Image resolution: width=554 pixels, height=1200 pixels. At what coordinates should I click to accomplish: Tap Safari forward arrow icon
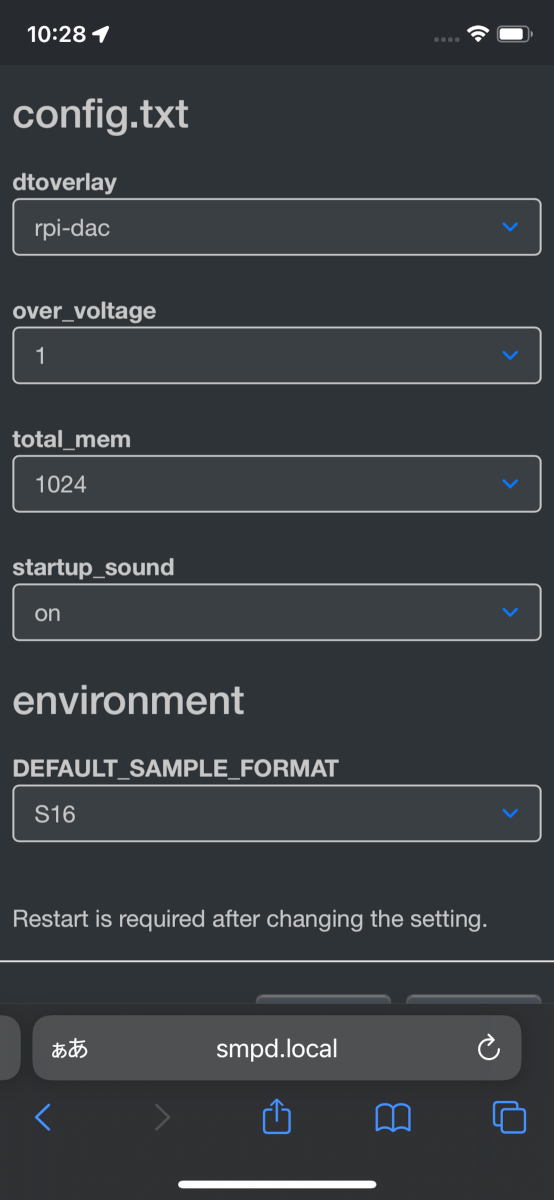[162, 1117]
